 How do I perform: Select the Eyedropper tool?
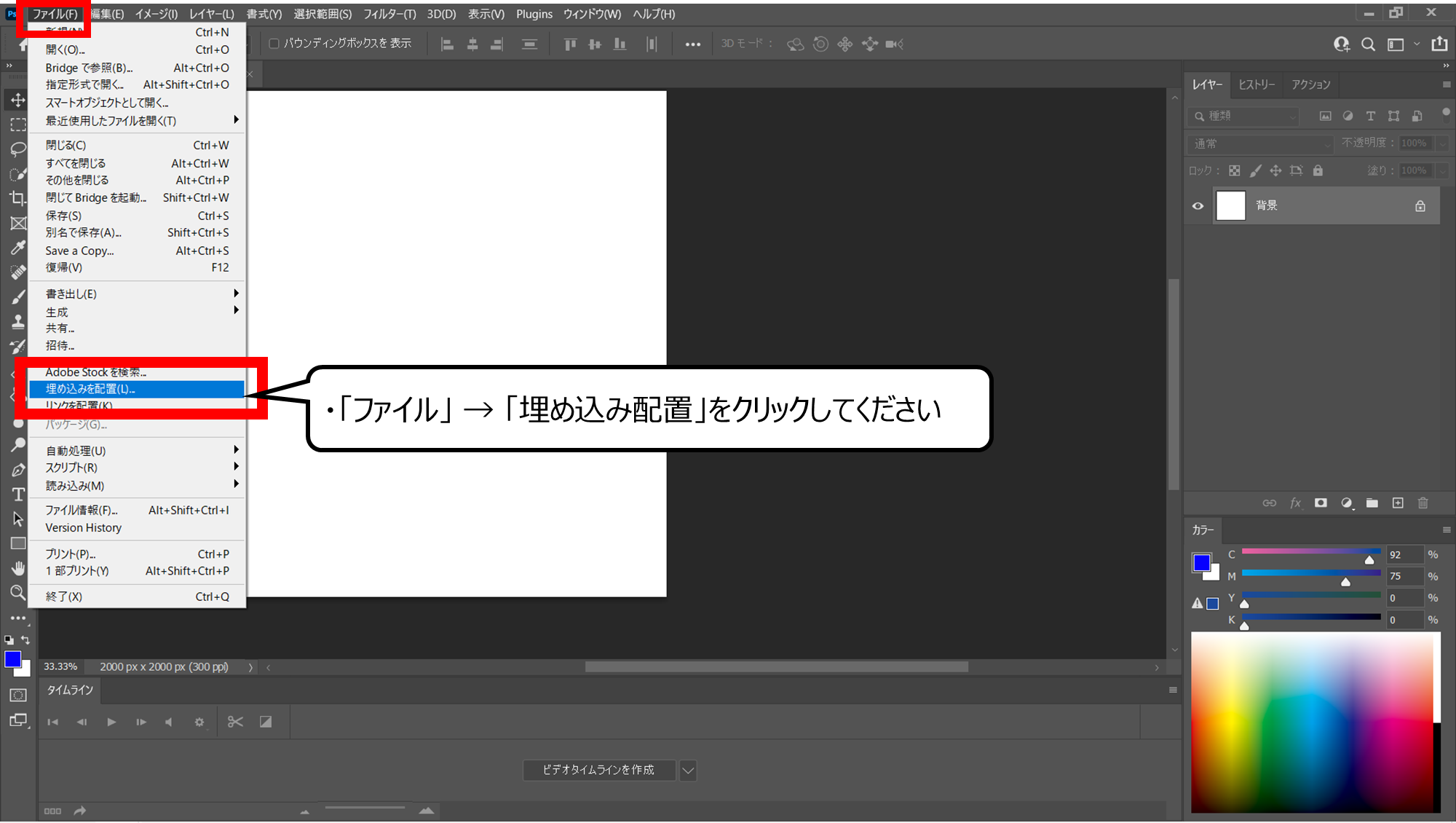[18, 248]
